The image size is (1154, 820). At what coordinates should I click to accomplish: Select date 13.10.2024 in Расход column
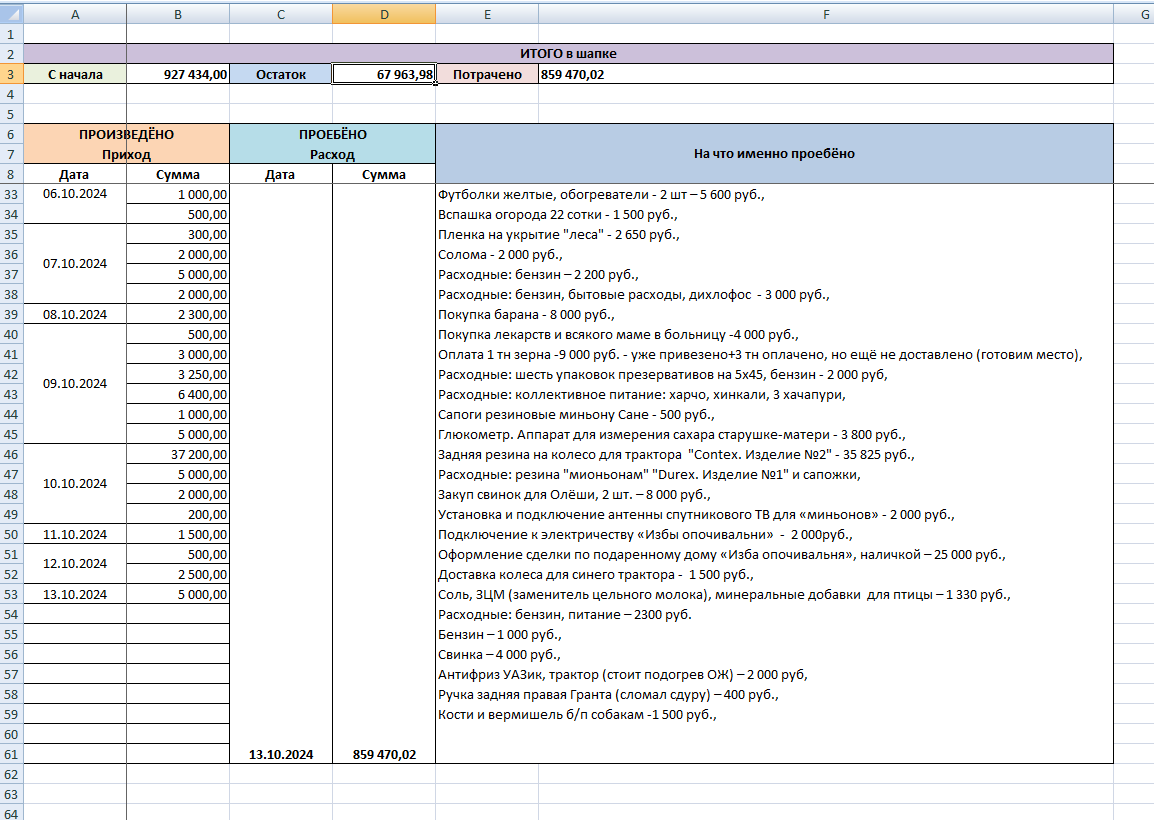click(280, 754)
